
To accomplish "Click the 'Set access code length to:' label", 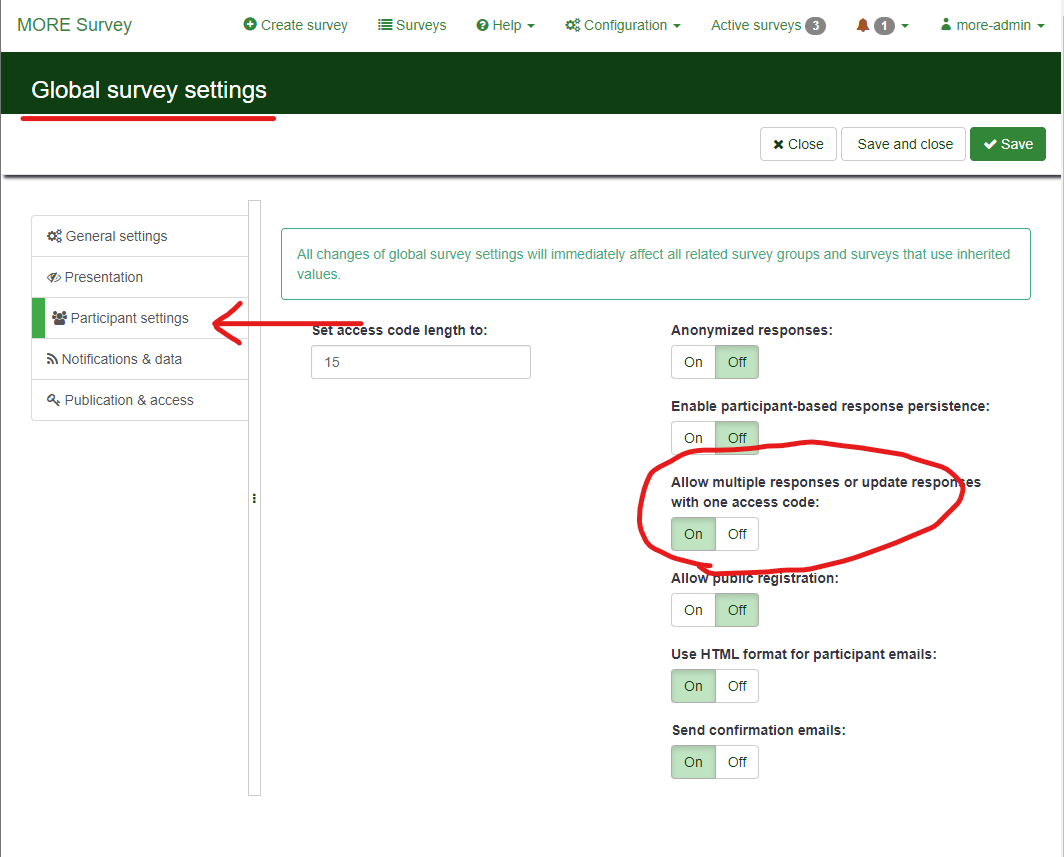I will pos(400,330).
